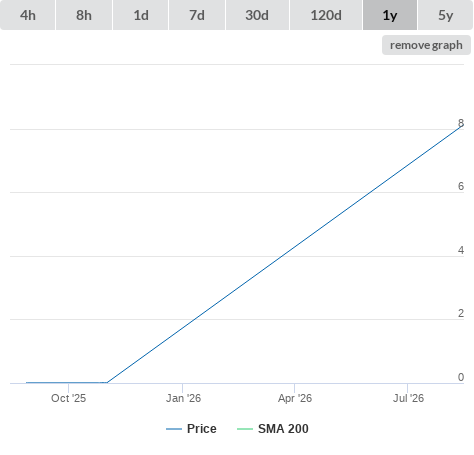The height and width of the screenshot is (455, 474).
Task: Toggle the SMA 200 legend entry
Action: pyautogui.click(x=283, y=429)
